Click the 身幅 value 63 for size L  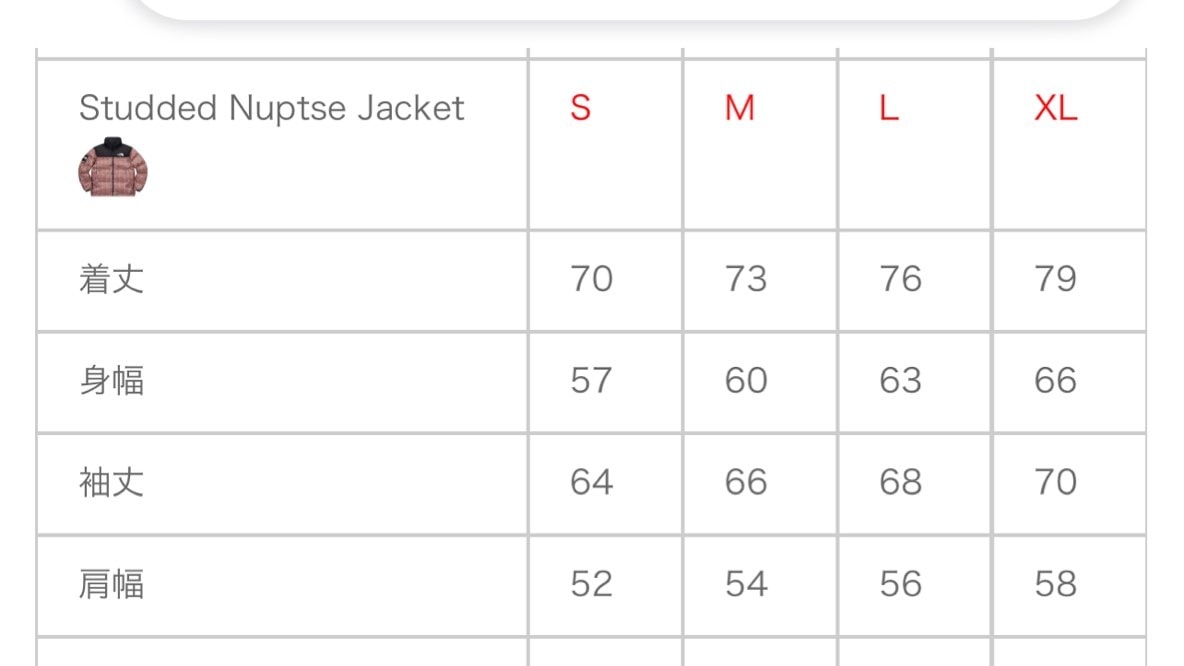pos(900,380)
